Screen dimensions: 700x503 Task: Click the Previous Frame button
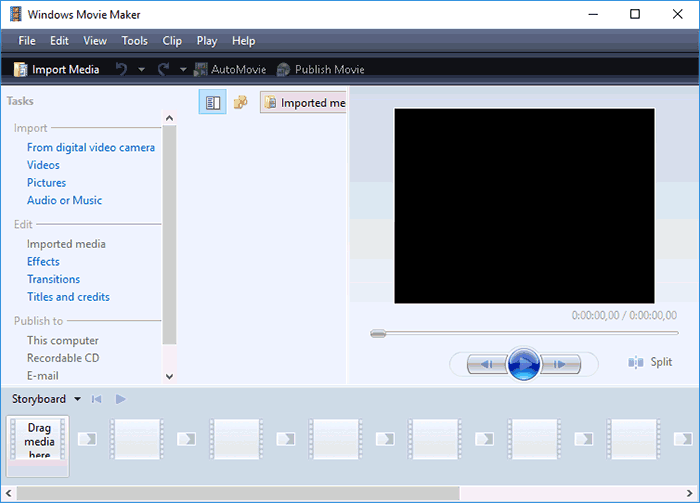pos(487,364)
